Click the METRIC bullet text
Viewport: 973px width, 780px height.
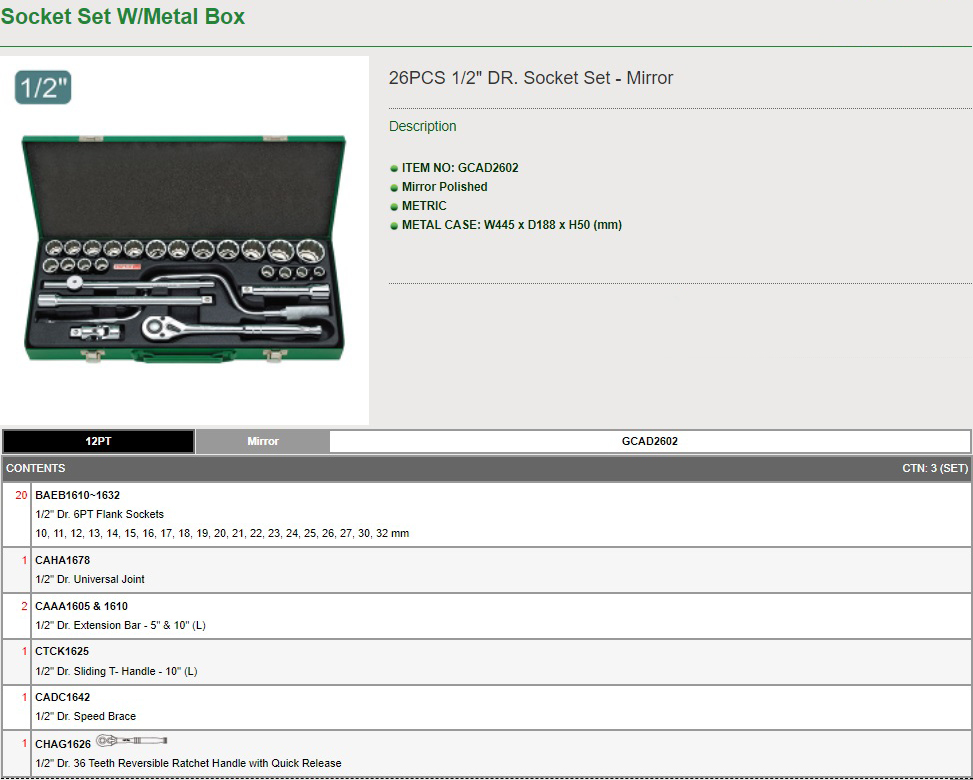click(424, 205)
